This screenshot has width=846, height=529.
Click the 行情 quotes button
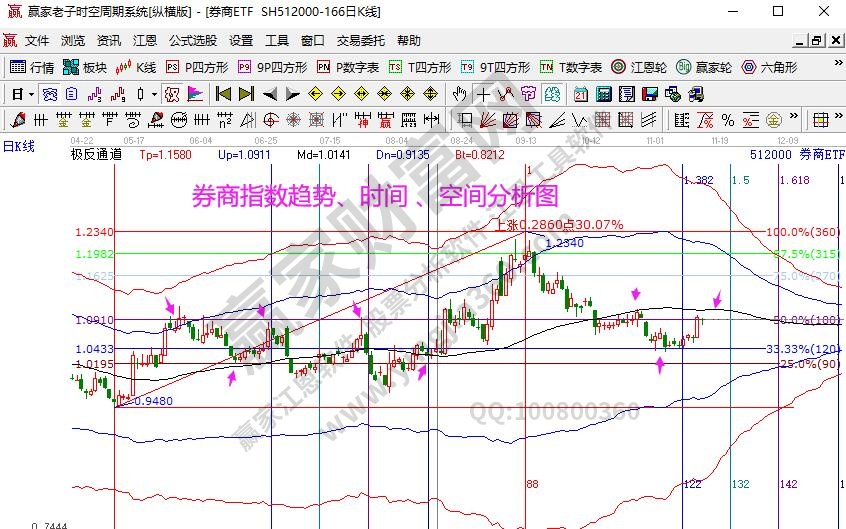[32, 68]
